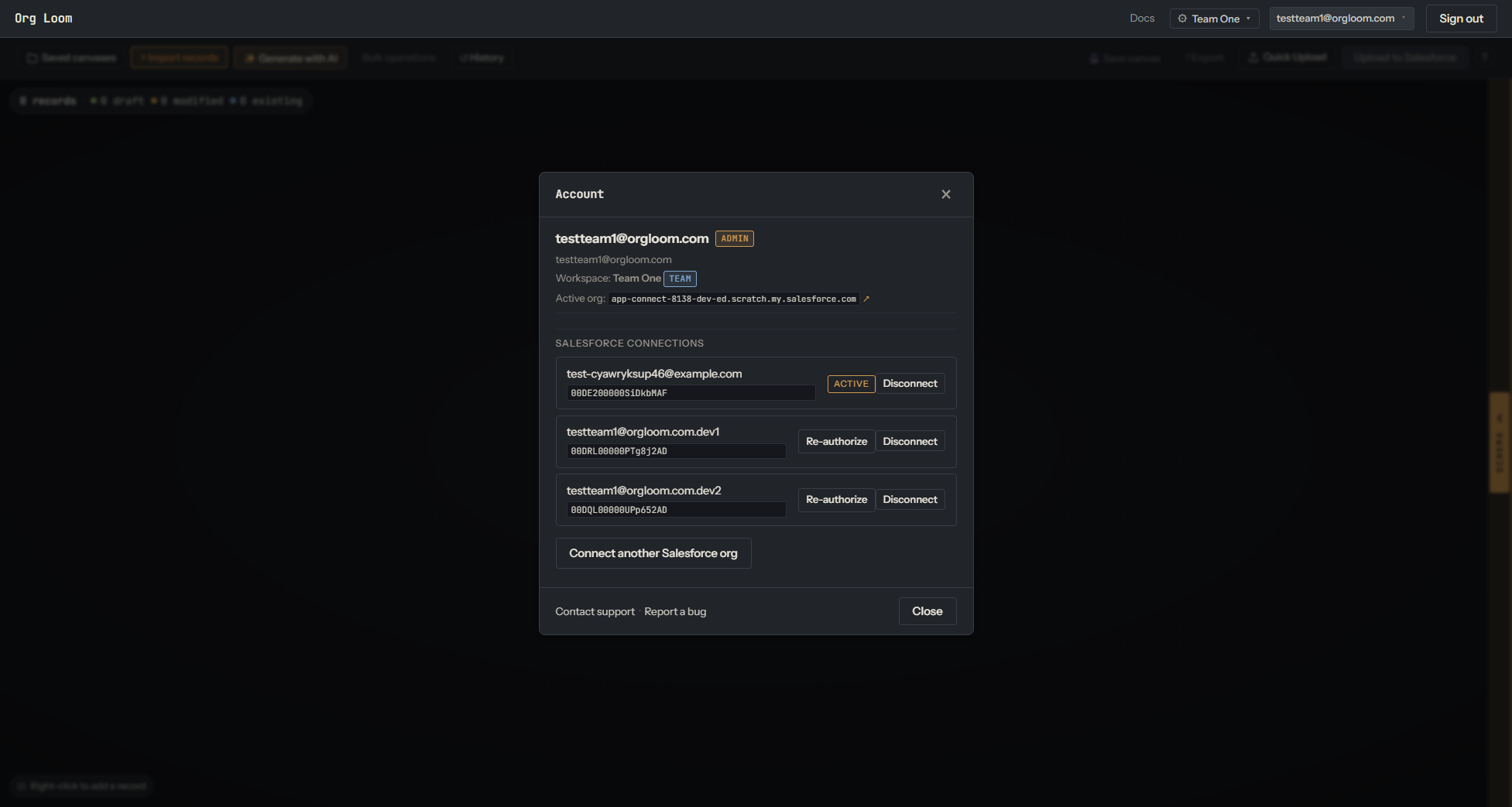Screen dimensions: 1512x807
Task: Disconnect the test-cyawryksup46@example.com connection
Action: pyautogui.click(x=910, y=384)
